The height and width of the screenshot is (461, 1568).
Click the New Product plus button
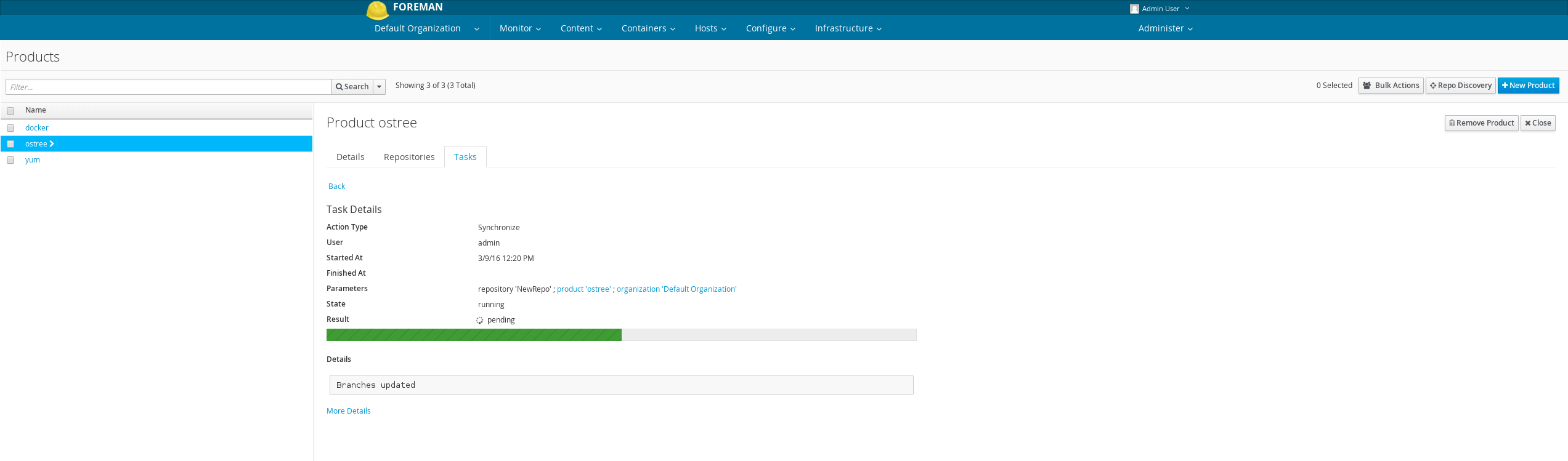click(1528, 86)
